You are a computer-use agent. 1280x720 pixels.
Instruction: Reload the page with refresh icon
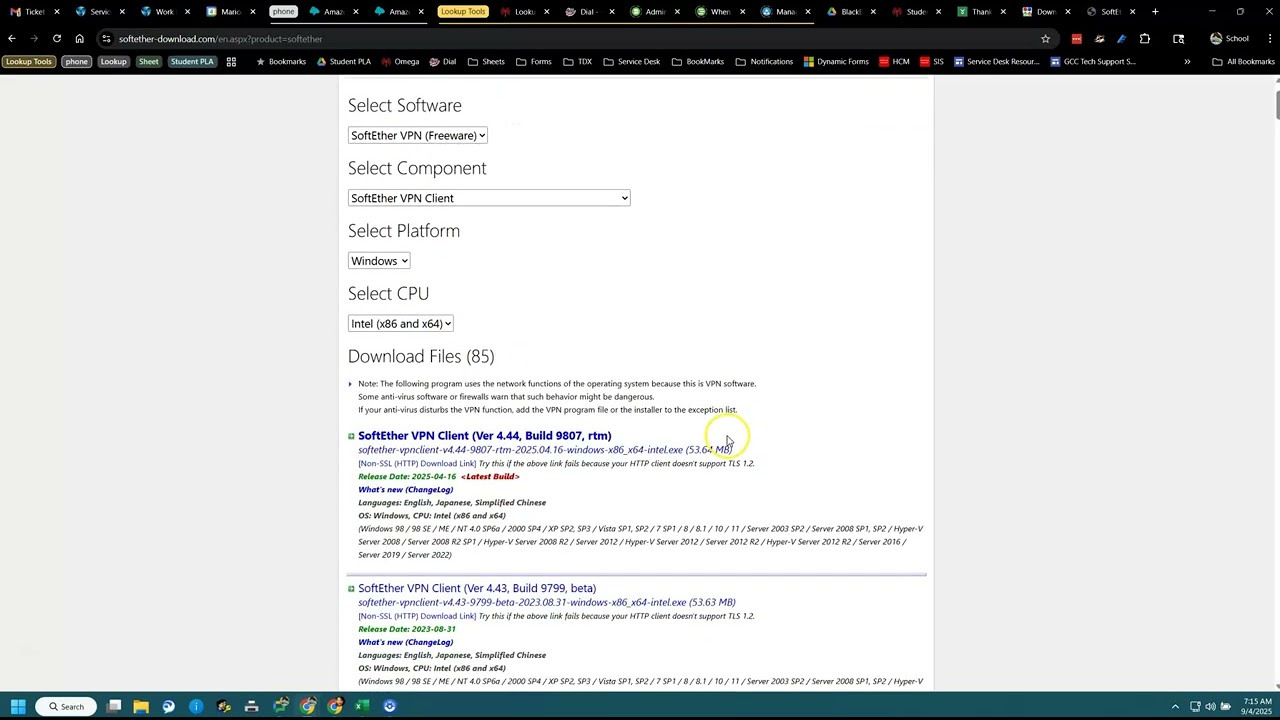[57, 38]
